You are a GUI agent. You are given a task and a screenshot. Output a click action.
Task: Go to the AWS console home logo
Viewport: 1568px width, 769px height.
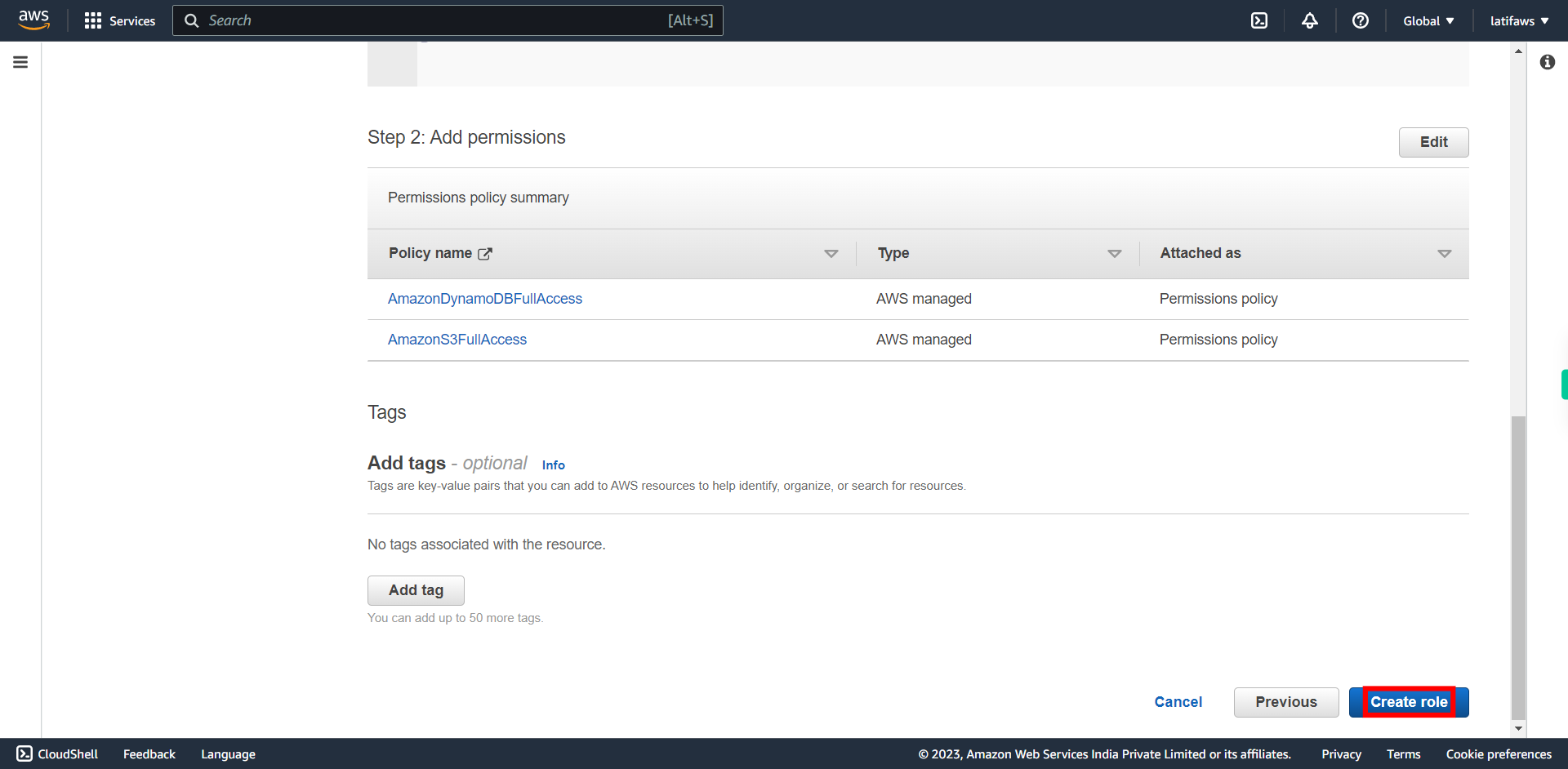33,20
